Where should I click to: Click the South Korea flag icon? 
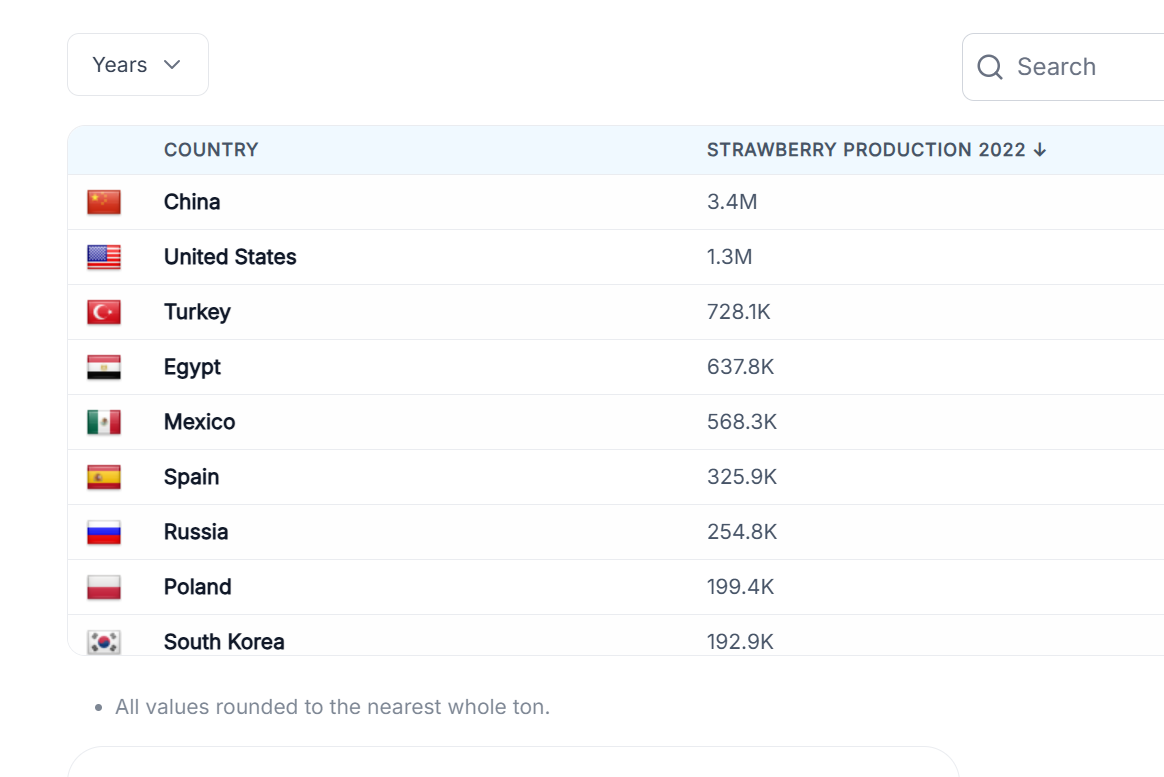pyautogui.click(x=104, y=641)
